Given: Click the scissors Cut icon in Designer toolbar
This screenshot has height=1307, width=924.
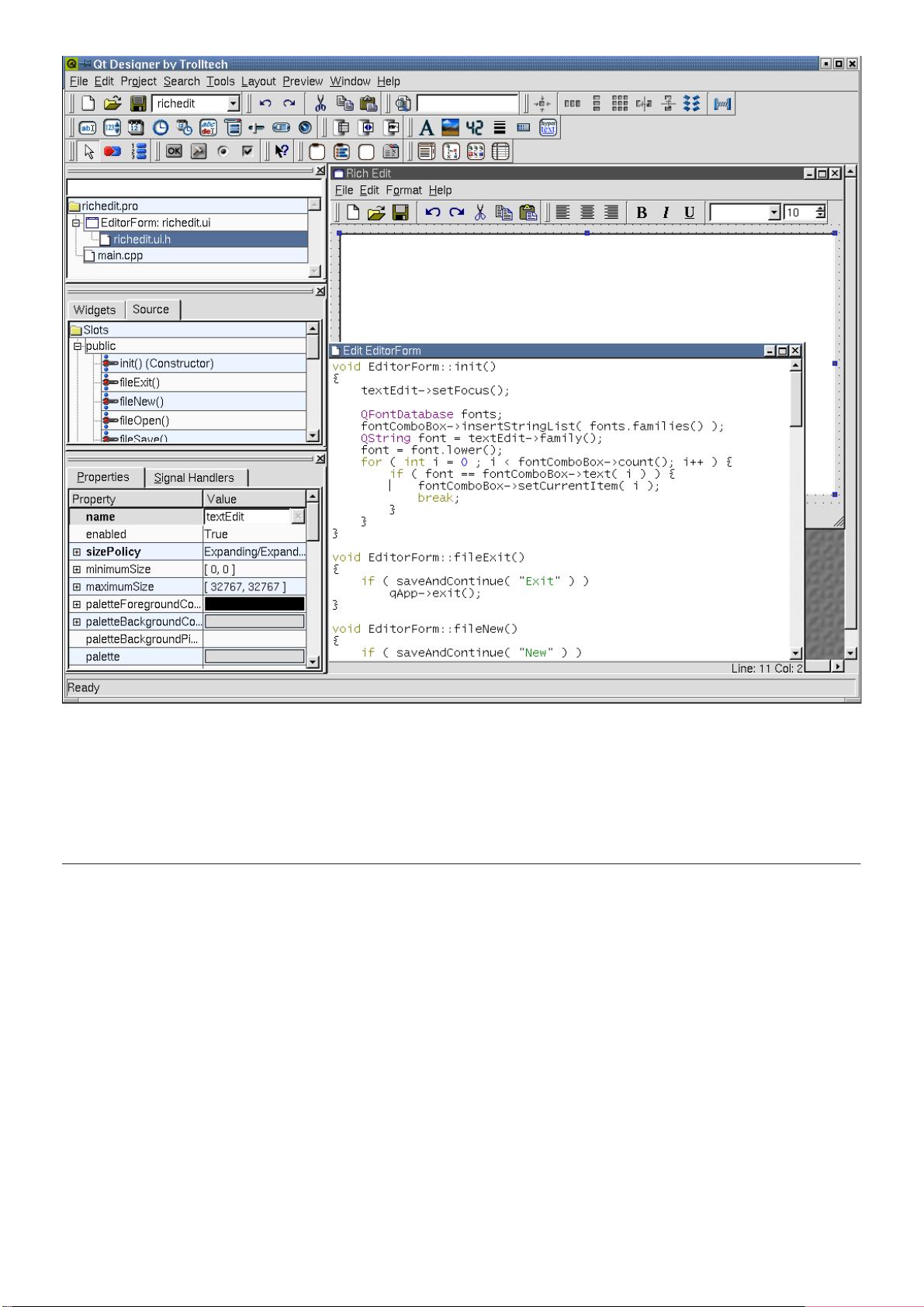Looking at the screenshot, I should click(320, 103).
